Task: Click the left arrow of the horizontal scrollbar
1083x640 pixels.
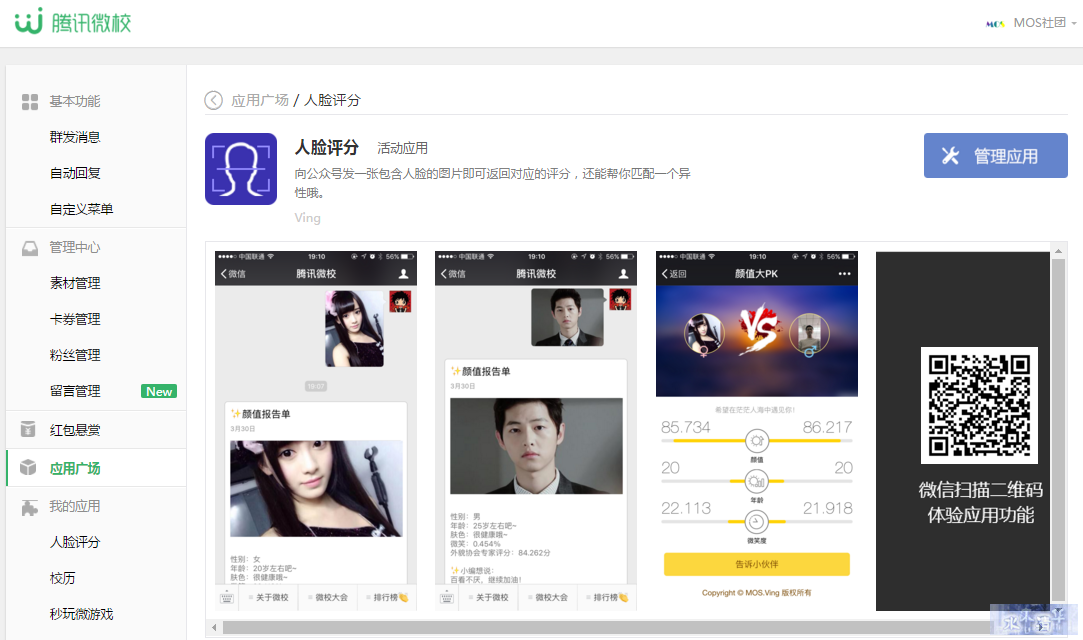Action: click(214, 628)
